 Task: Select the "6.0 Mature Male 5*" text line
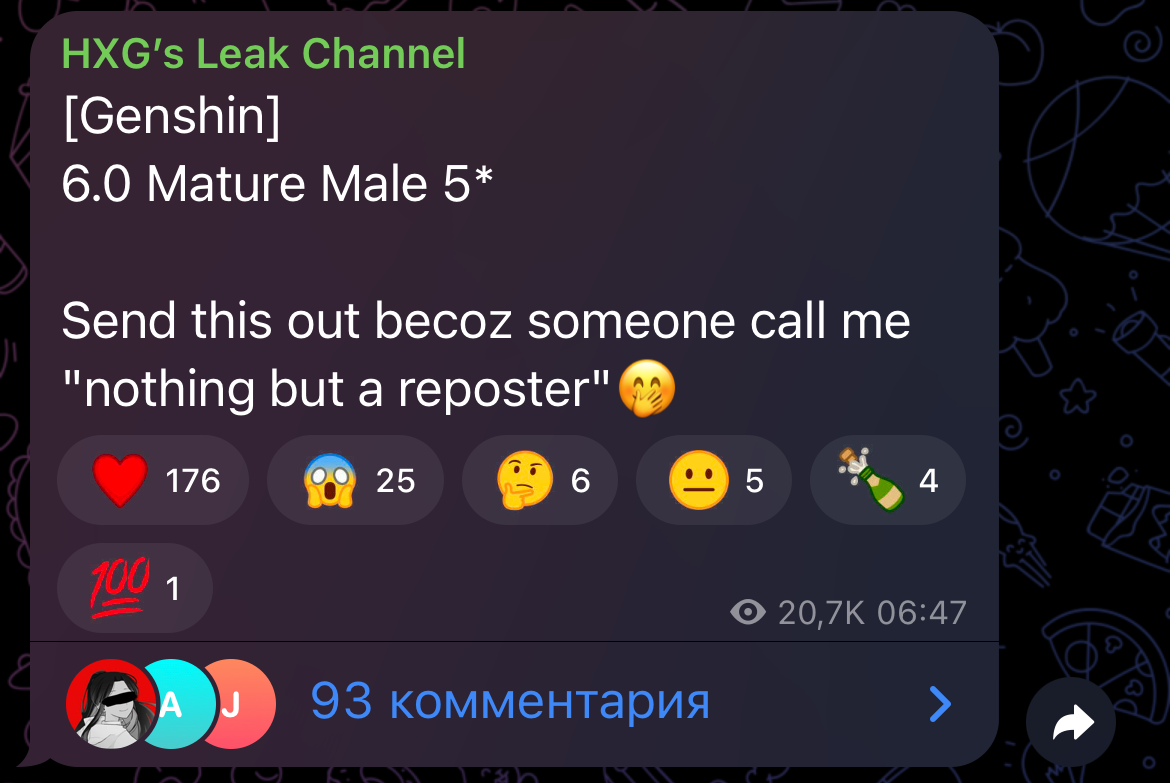click(278, 184)
